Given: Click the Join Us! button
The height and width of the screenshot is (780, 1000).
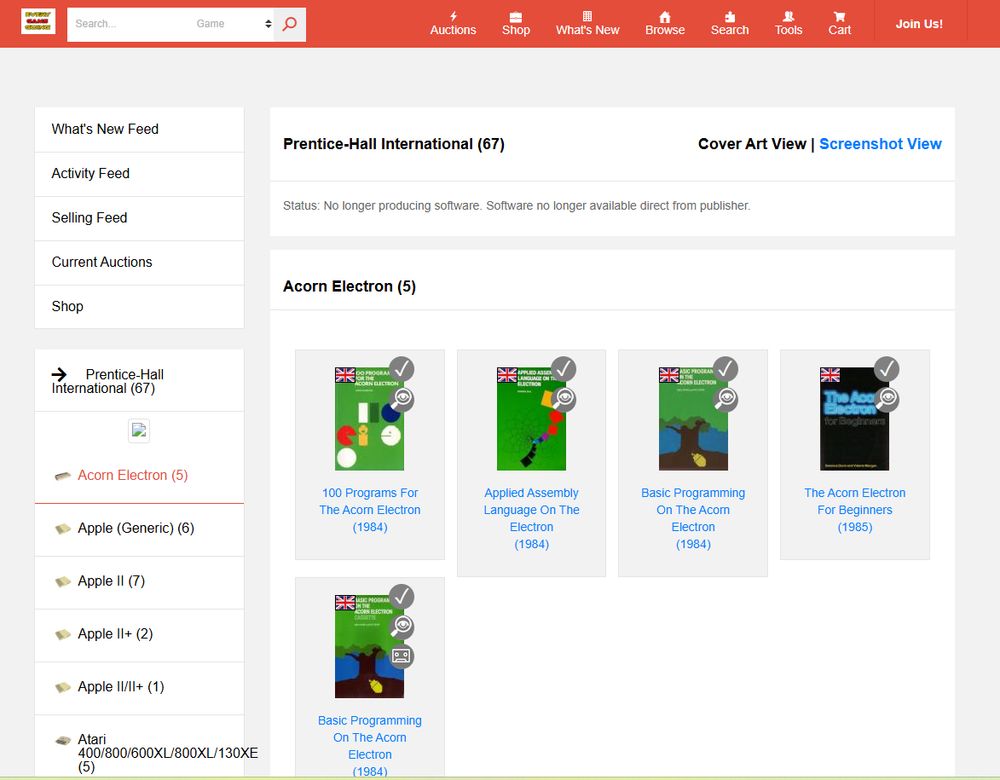Looking at the screenshot, I should [x=918, y=24].
